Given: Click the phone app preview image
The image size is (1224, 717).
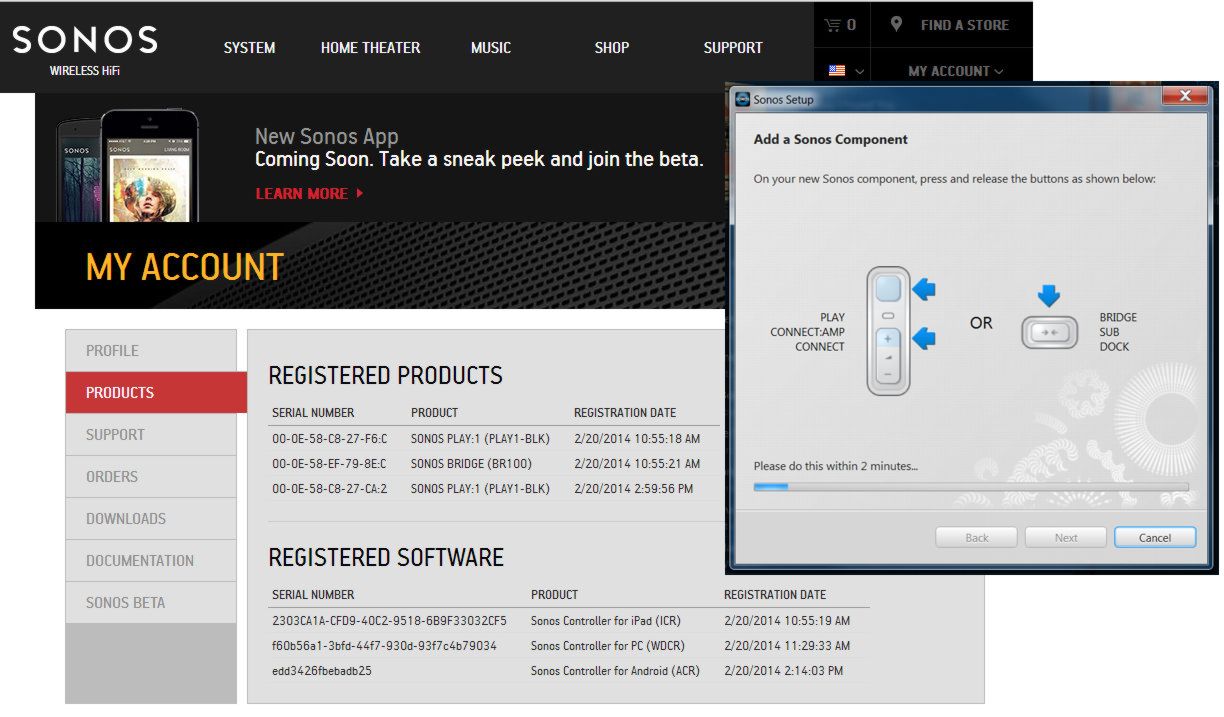Looking at the screenshot, I should click(127, 165).
